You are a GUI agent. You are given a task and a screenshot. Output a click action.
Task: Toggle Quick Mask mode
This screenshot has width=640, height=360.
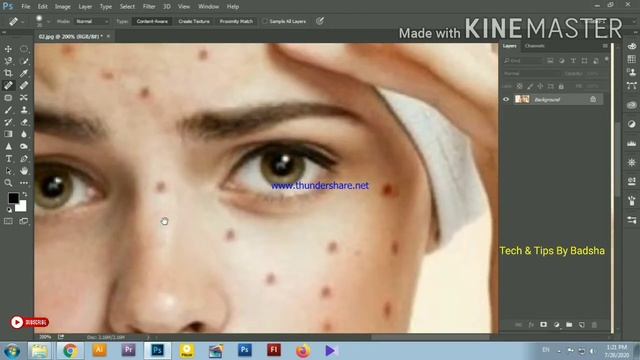8,221
